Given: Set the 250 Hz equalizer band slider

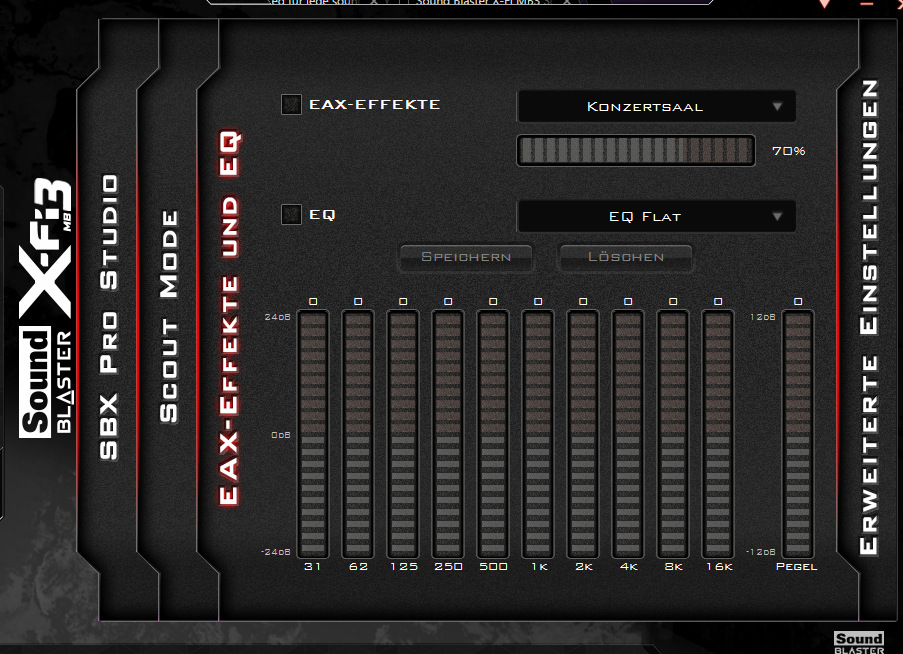Looking at the screenshot, I should (x=447, y=434).
